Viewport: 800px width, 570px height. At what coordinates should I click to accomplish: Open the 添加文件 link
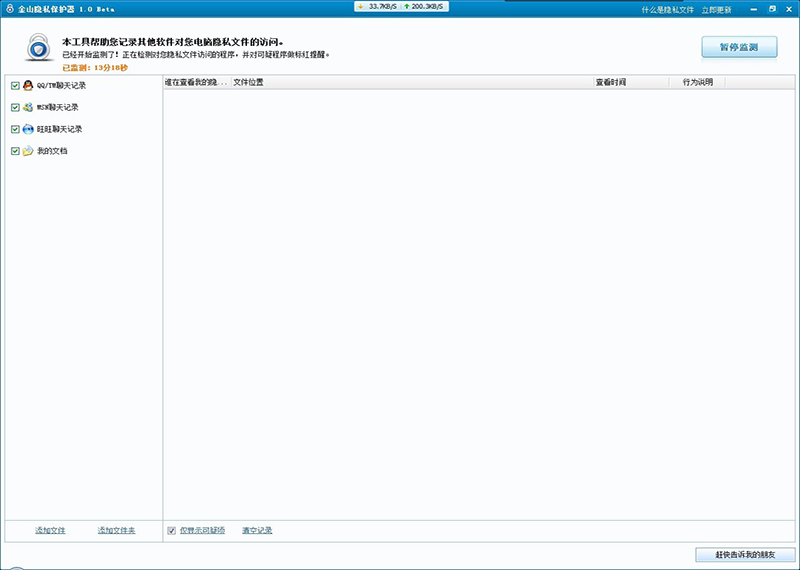click(x=50, y=531)
